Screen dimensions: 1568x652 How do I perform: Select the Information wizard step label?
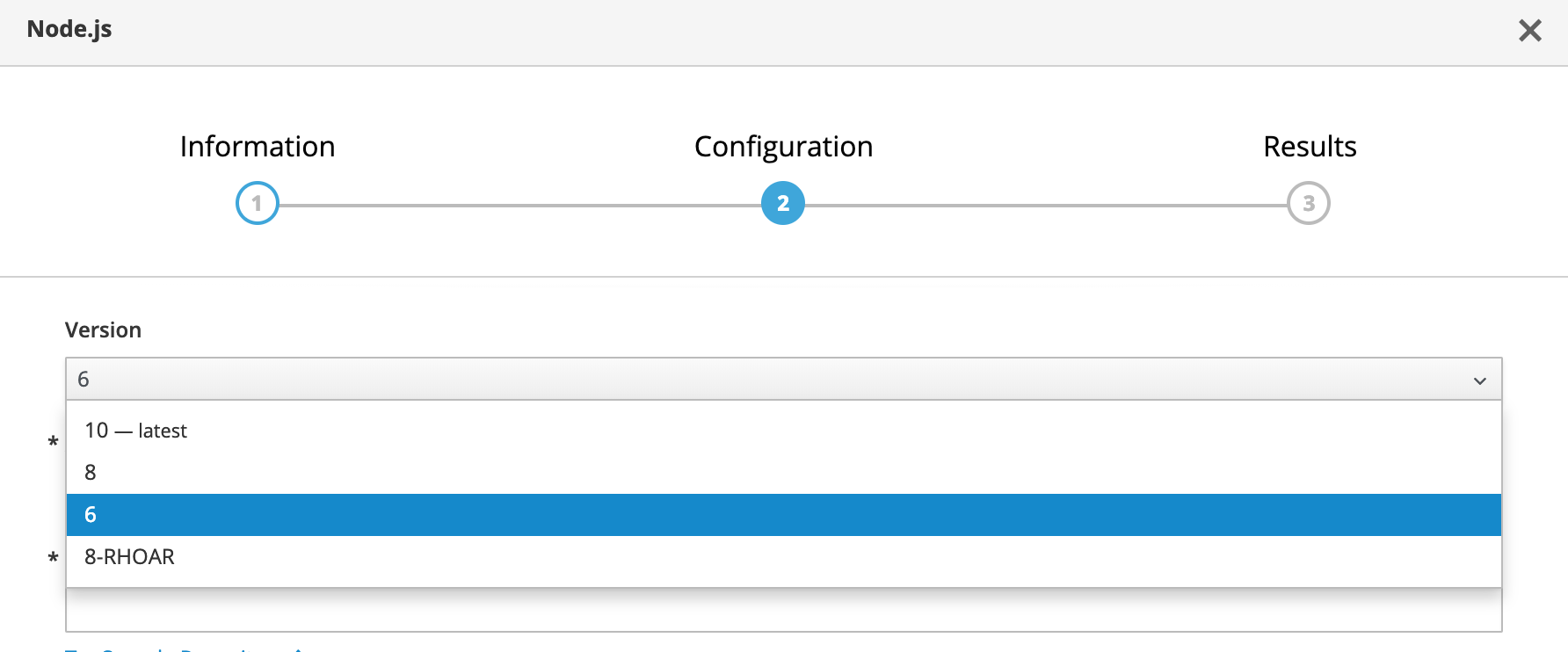(258, 146)
